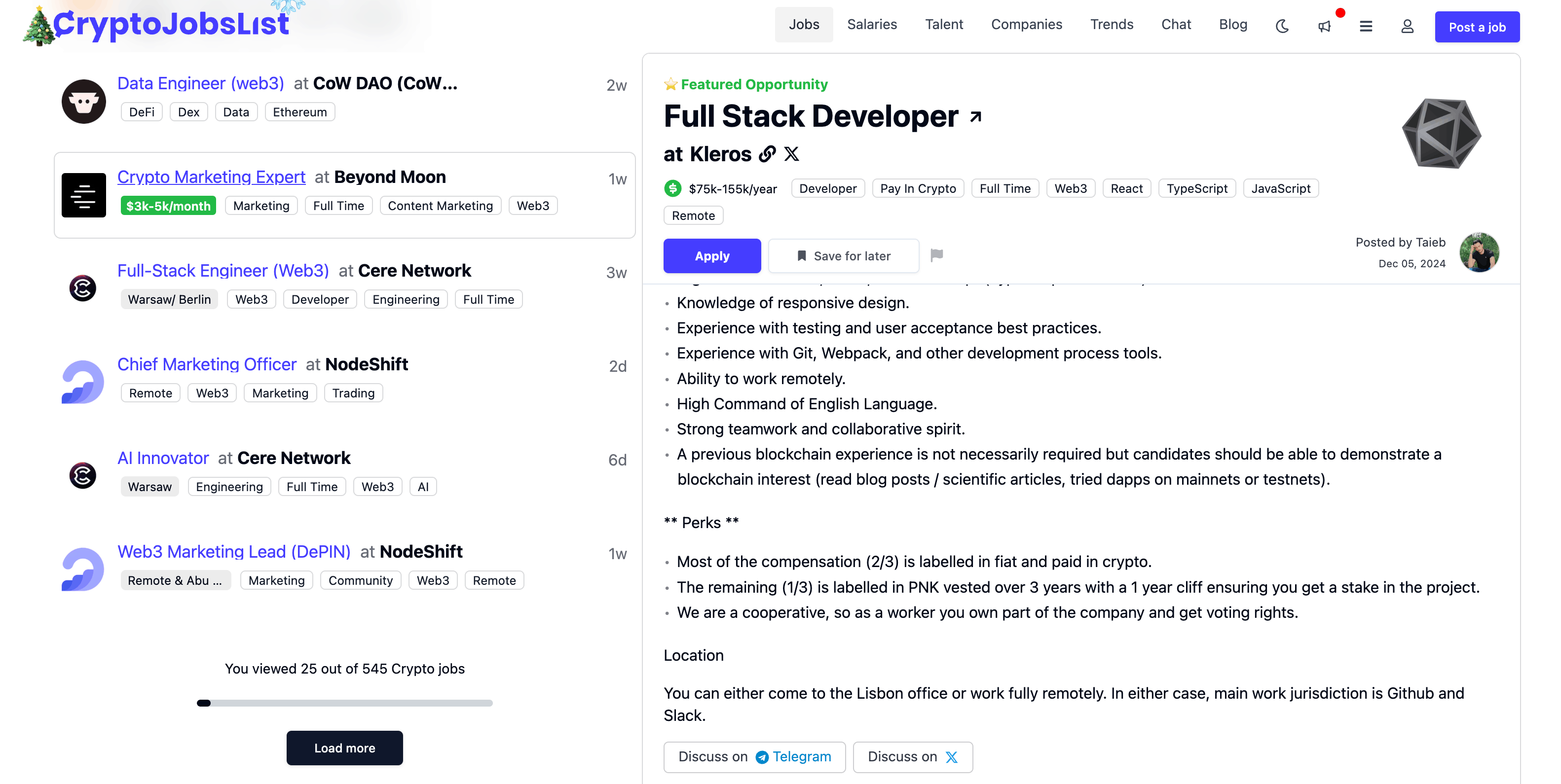Click the NodeShift company logo
Viewport: 1561px width, 784px height.
pos(82,382)
